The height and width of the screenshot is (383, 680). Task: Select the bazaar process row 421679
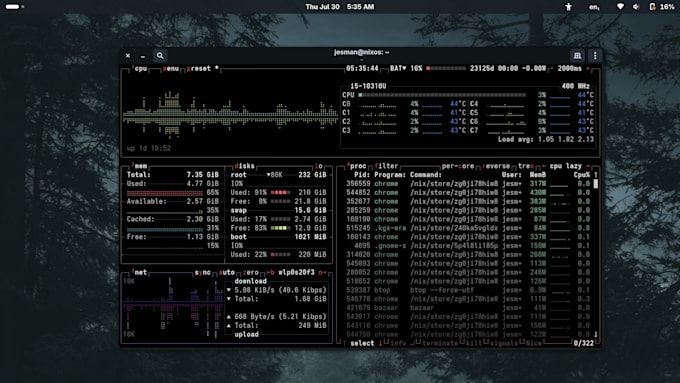(x=468, y=308)
